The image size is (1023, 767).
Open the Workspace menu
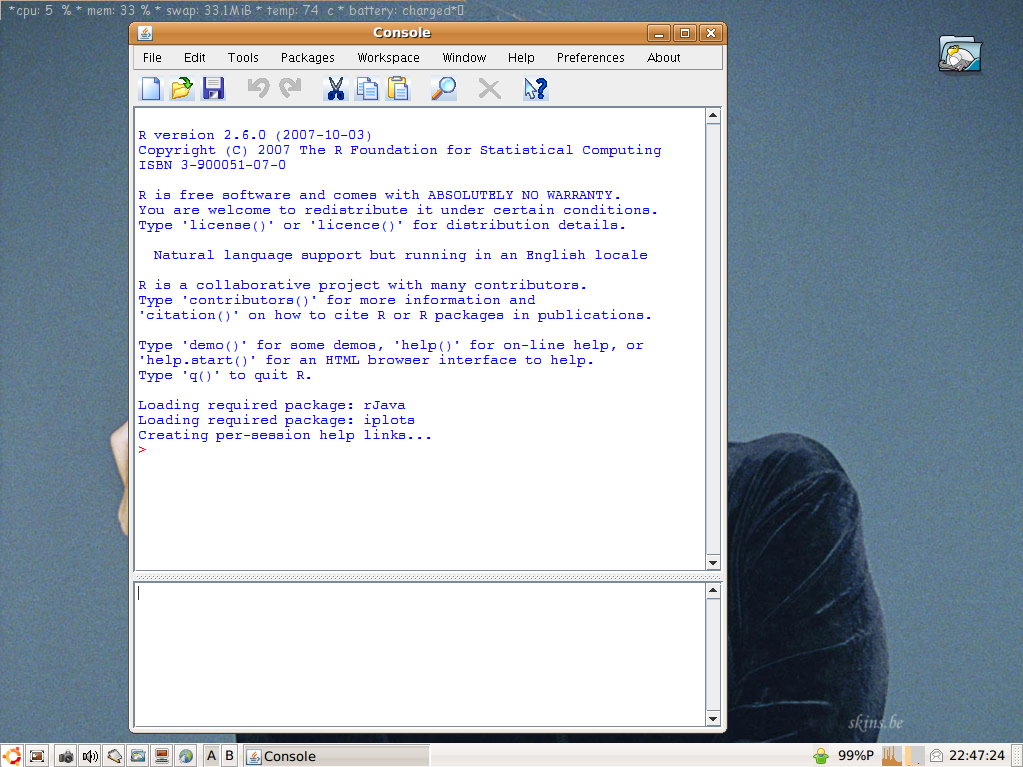(x=388, y=57)
